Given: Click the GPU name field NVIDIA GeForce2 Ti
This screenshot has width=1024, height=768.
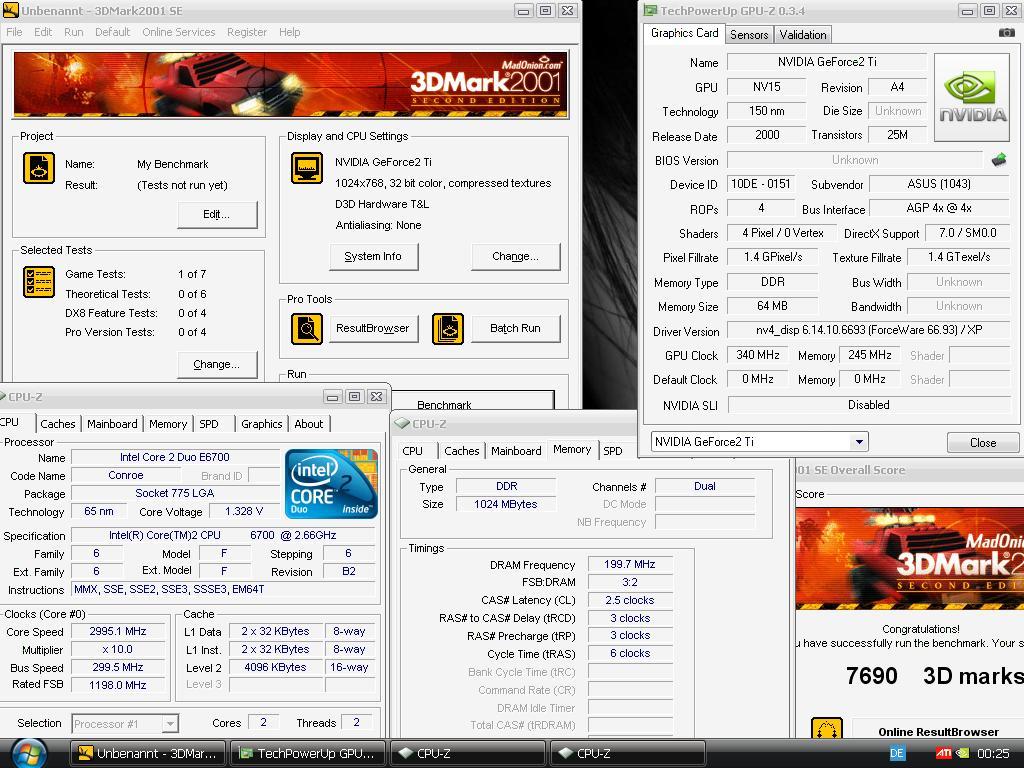Looking at the screenshot, I should click(827, 62).
